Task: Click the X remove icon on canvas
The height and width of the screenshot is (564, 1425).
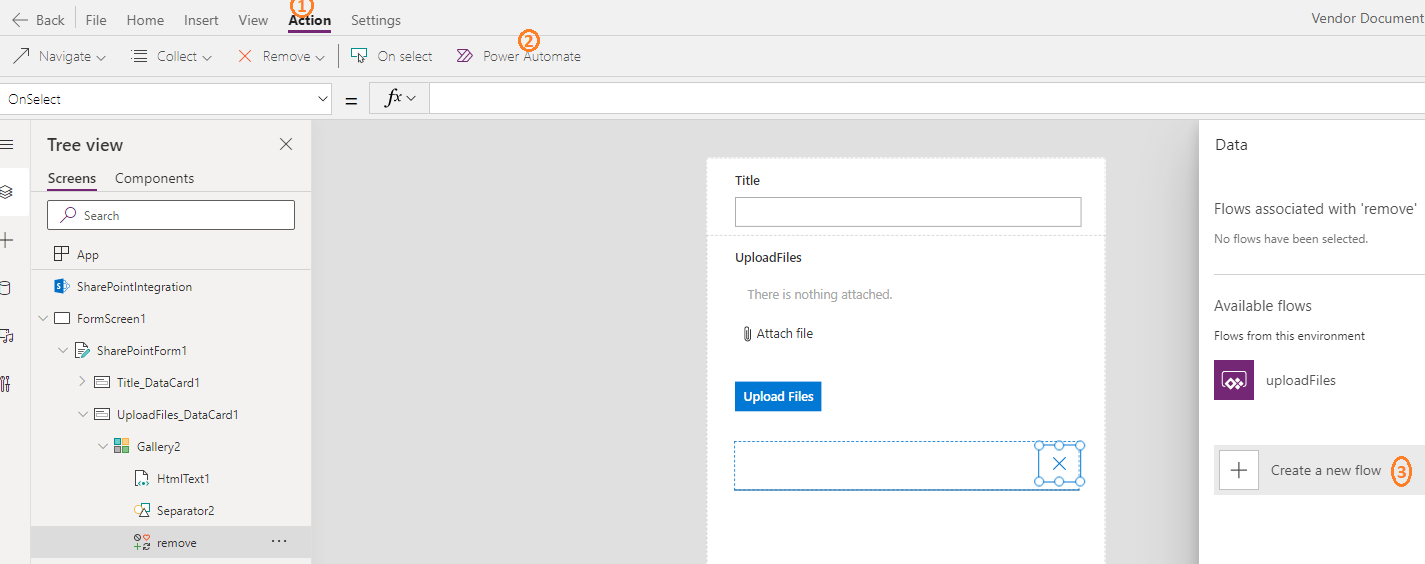Action: click(x=1060, y=464)
